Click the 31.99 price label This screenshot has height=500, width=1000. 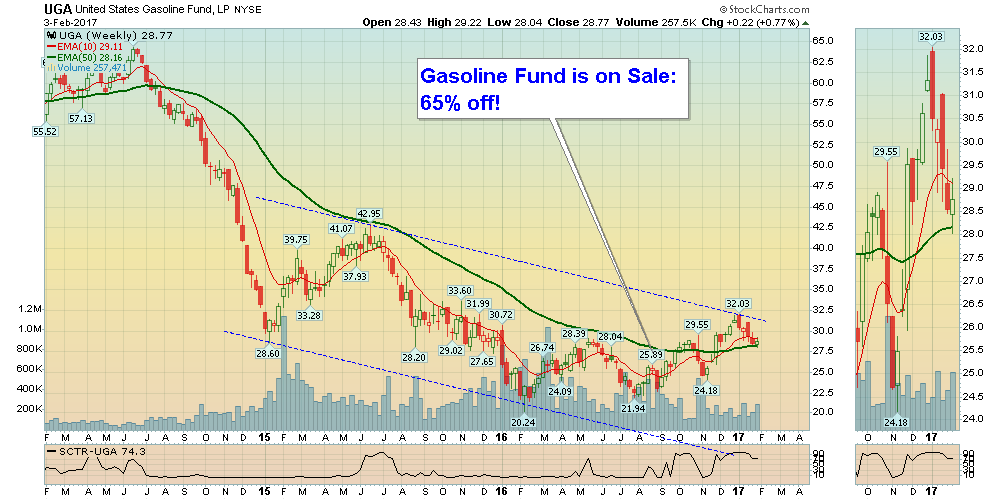(478, 303)
